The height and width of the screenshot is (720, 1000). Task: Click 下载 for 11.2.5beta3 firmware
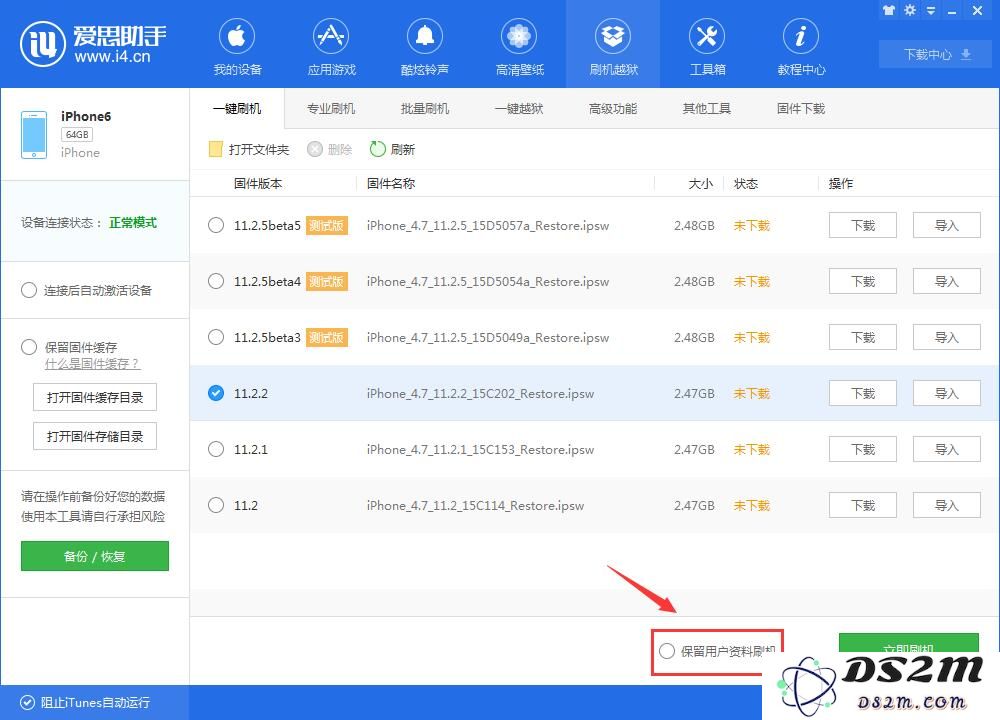(x=863, y=337)
